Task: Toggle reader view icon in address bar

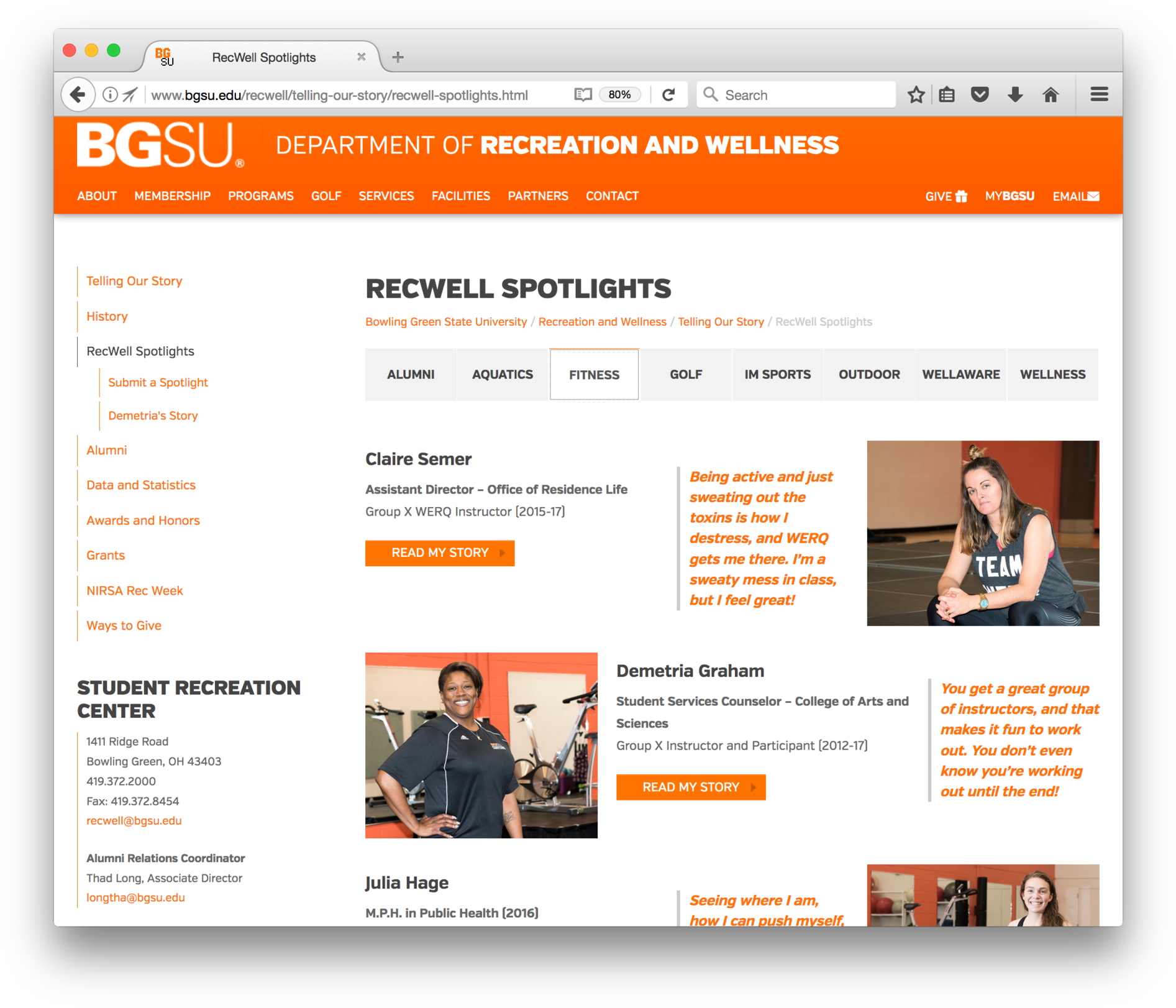Action: coord(583,95)
